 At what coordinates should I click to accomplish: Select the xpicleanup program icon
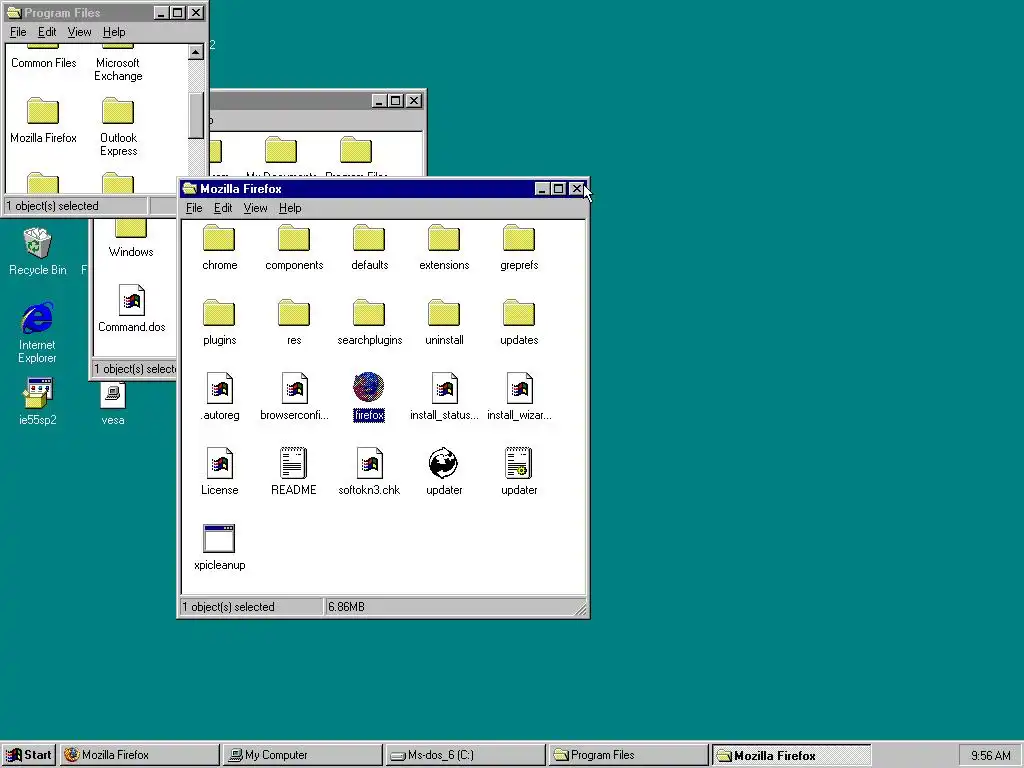point(219,538)
